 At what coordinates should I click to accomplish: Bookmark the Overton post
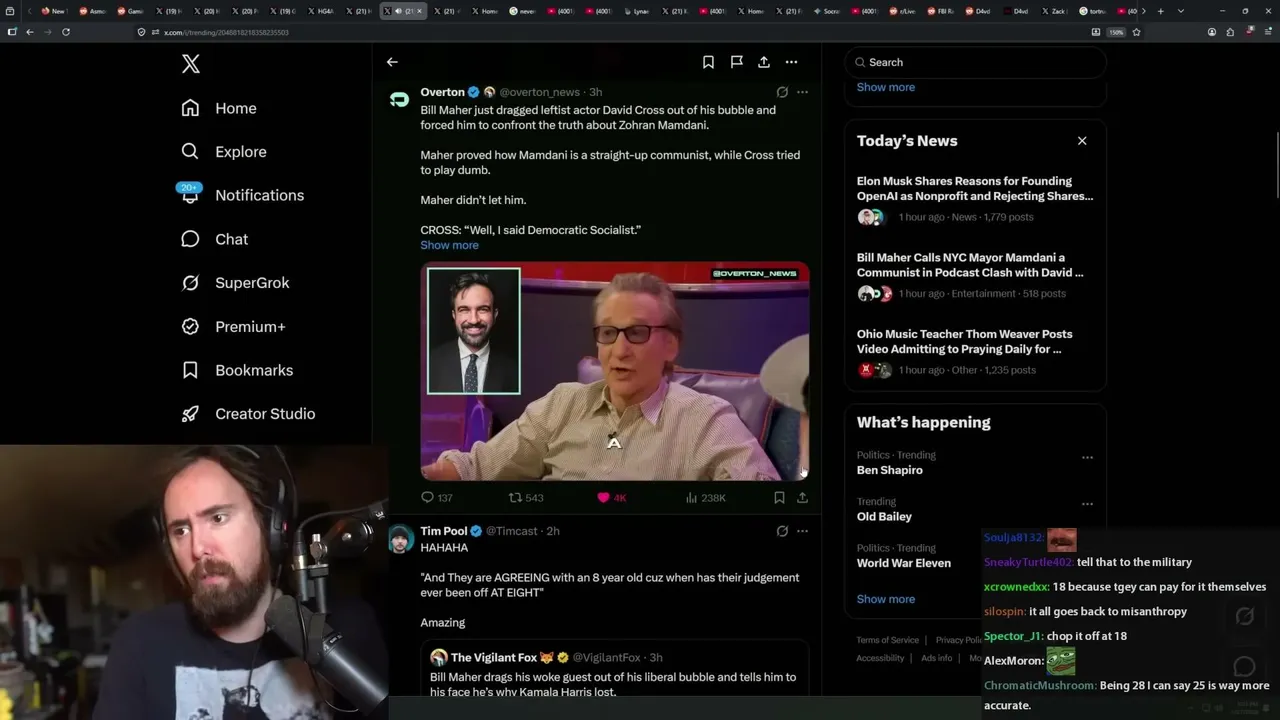(779, 497)
